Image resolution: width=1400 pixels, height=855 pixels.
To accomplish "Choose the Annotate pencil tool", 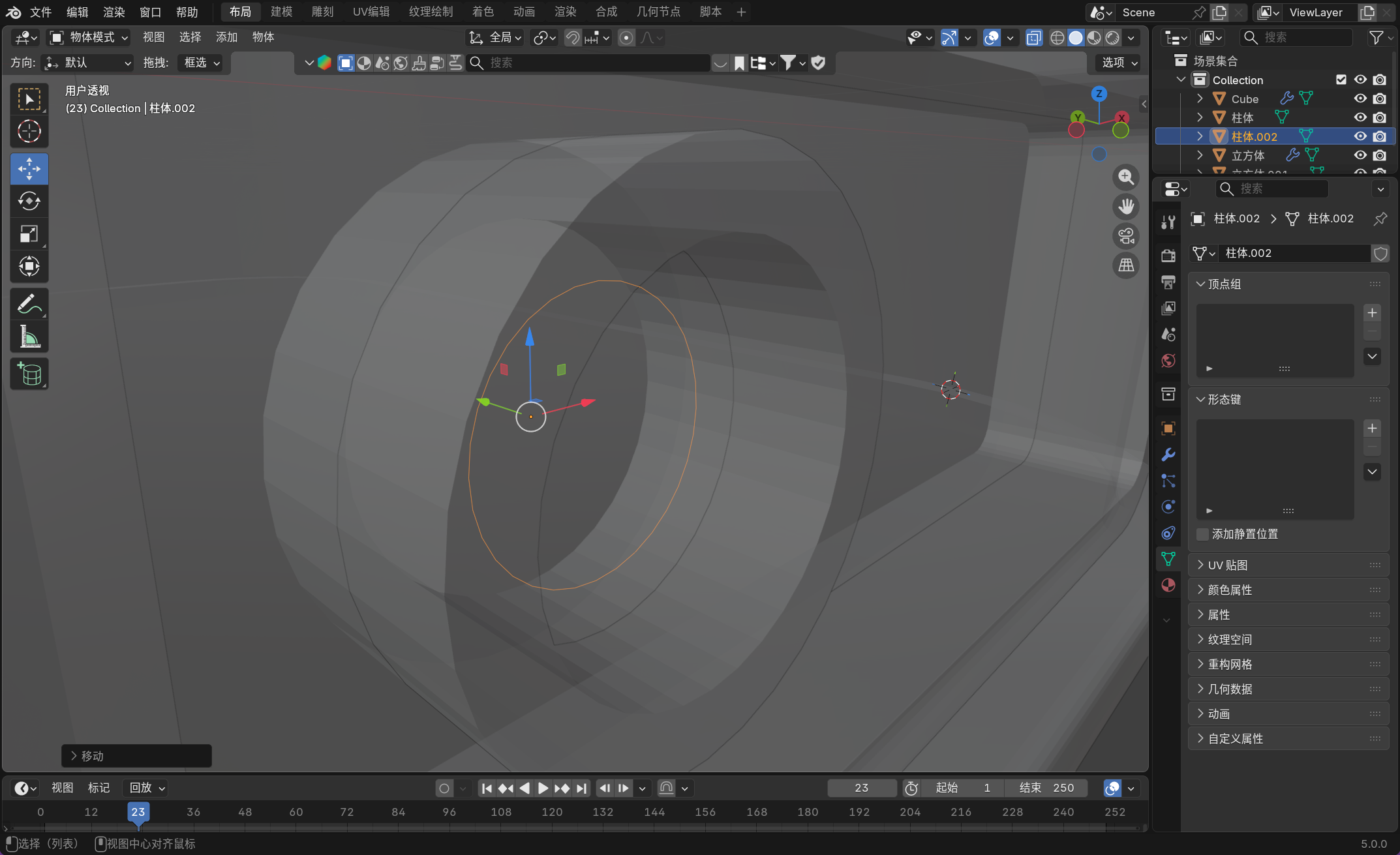I will pyautogui.click(x=29, y=304).
